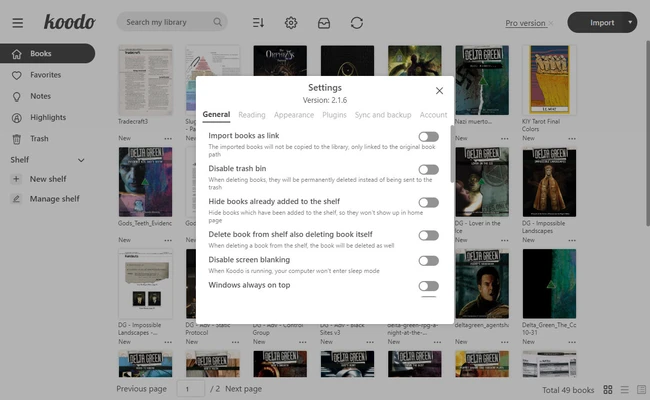Image resolution: width=650 pixels, height=400 pixels.
Task: Switch to list view icon
Action: 625,390
